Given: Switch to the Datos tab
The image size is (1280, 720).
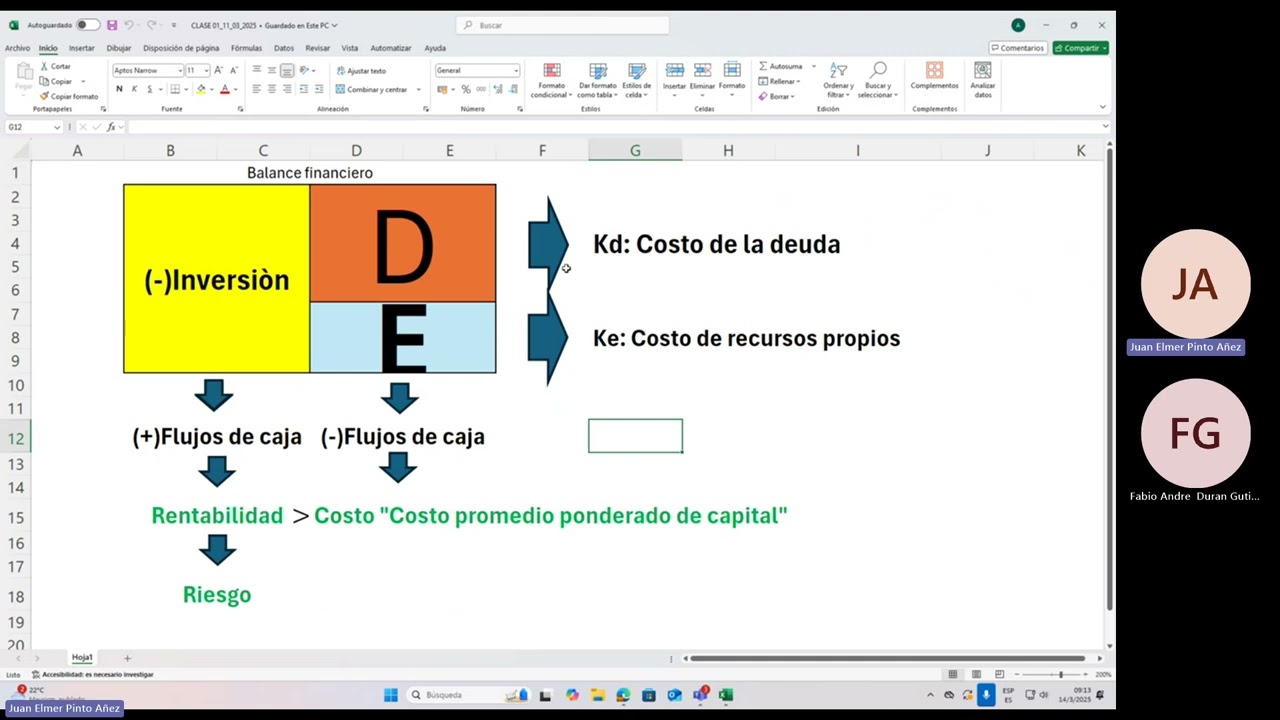Looking at the screenshot, I should coord(284,48).
